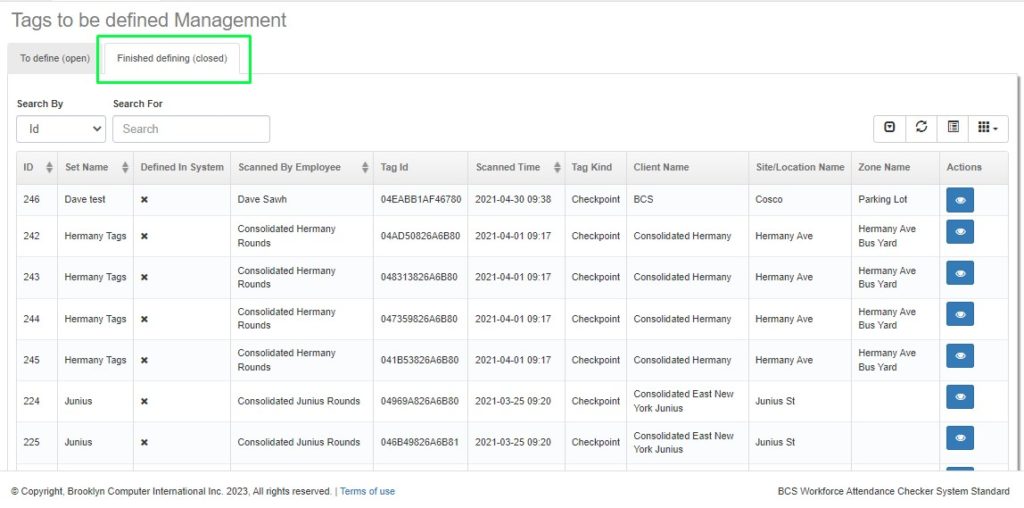Viewport: 1024px width, 508px height.
Task: Select Finished defining (closed) tab
Action: click(x=172, y=59)
